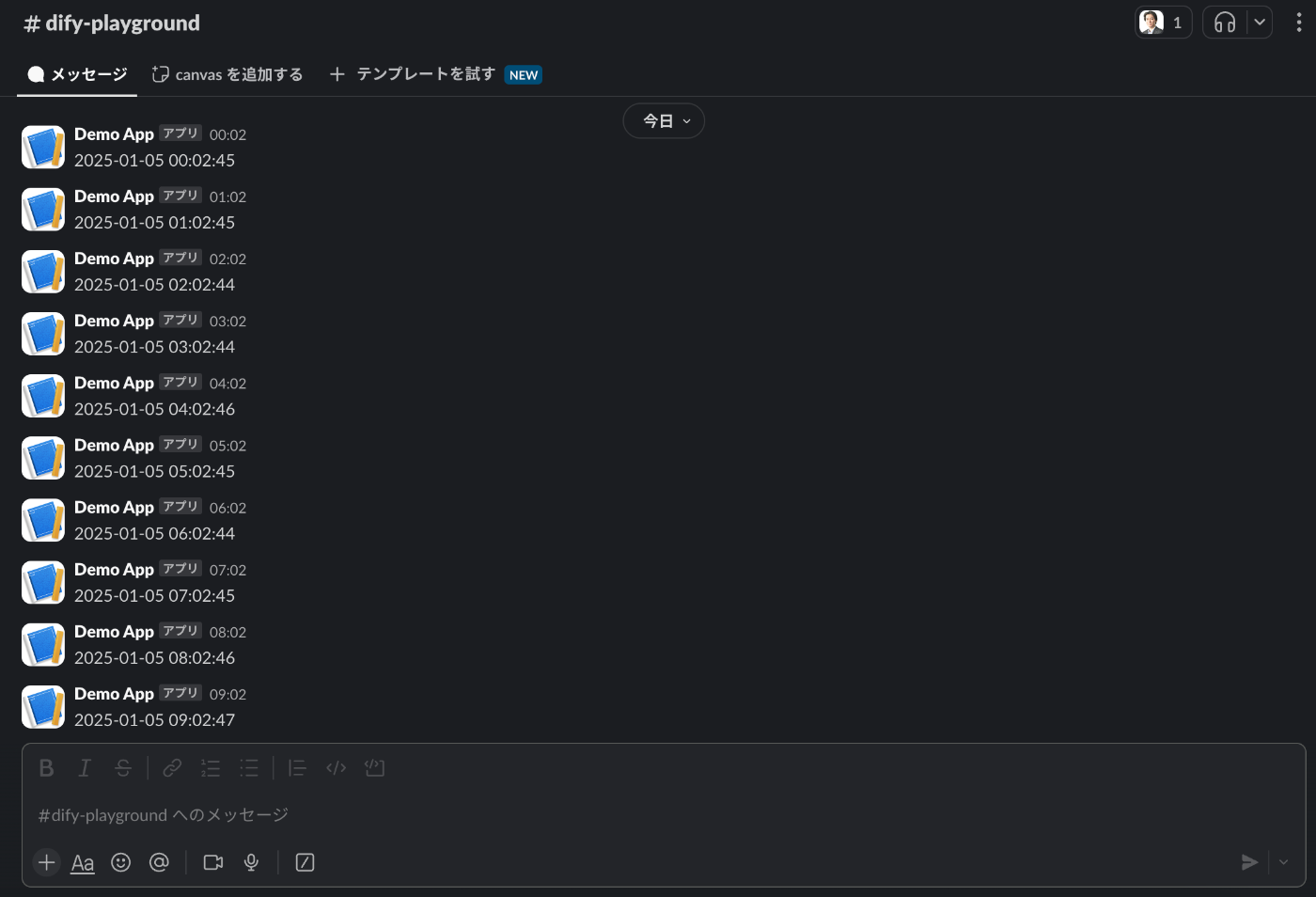Record a video clip

click(x=212, y=862)
